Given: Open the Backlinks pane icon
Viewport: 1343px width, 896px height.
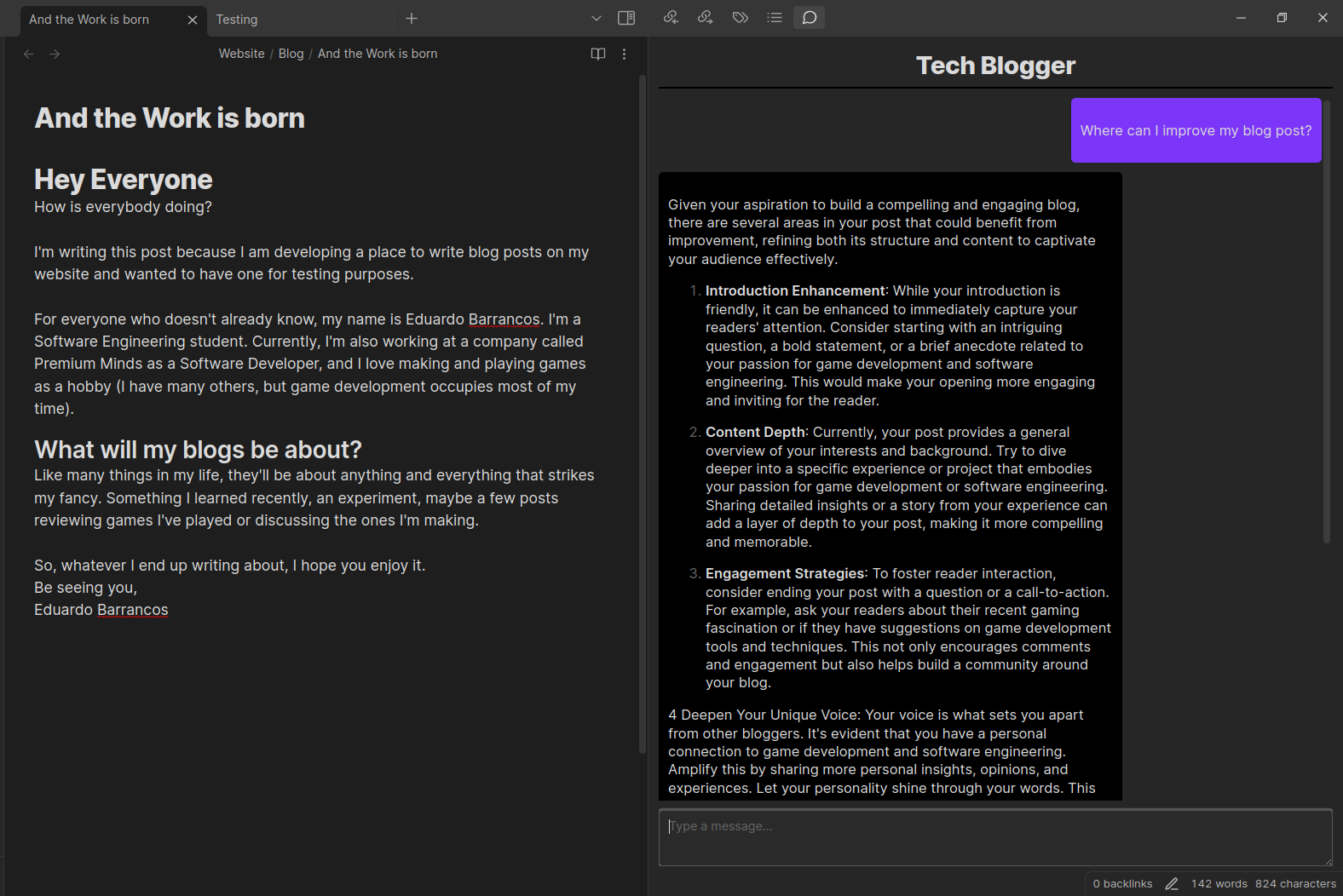Looking at the screenshot, I should (x=671, y=18).
